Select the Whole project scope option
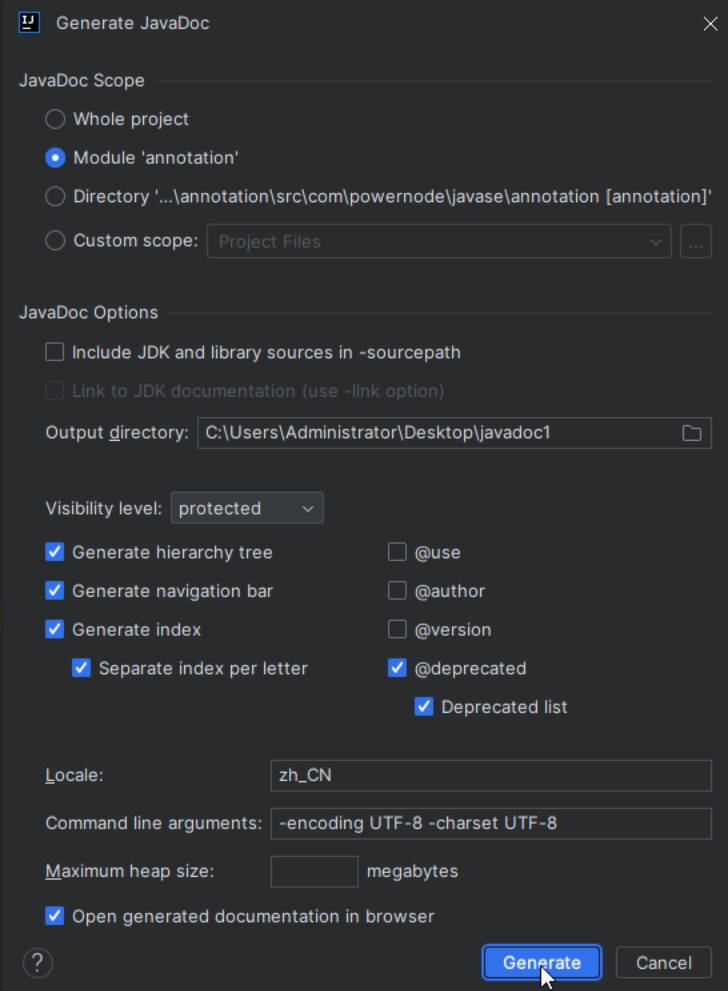 56,119
